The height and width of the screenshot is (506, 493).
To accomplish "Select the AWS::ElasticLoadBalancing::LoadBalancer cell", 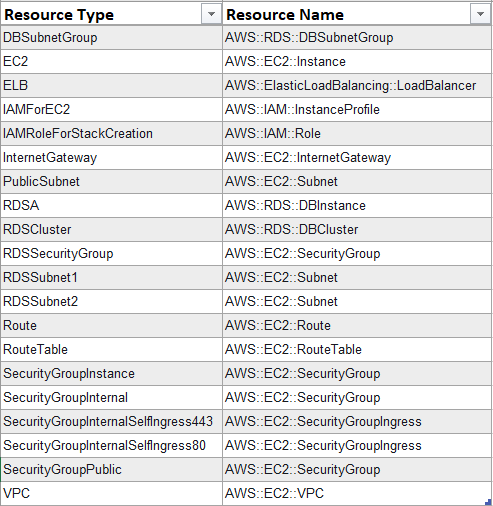I will tap(357, 86).
